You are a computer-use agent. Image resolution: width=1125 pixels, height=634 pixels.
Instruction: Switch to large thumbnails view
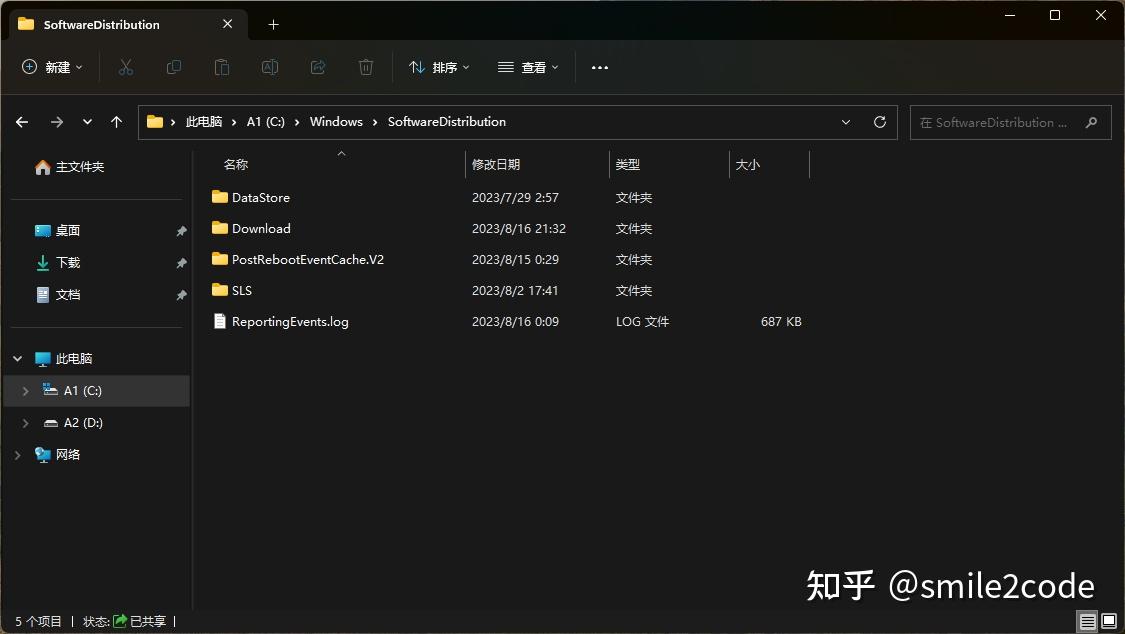(1108, 621)
